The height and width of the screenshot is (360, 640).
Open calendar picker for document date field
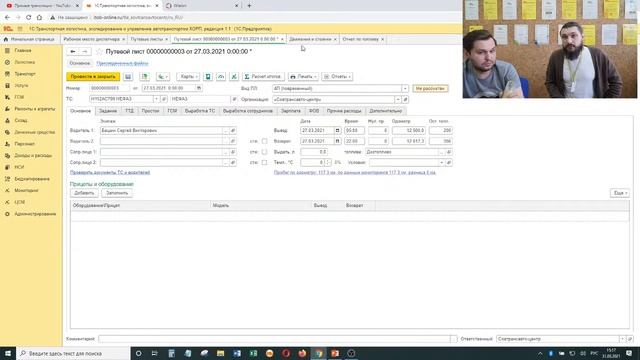[199, 88]
